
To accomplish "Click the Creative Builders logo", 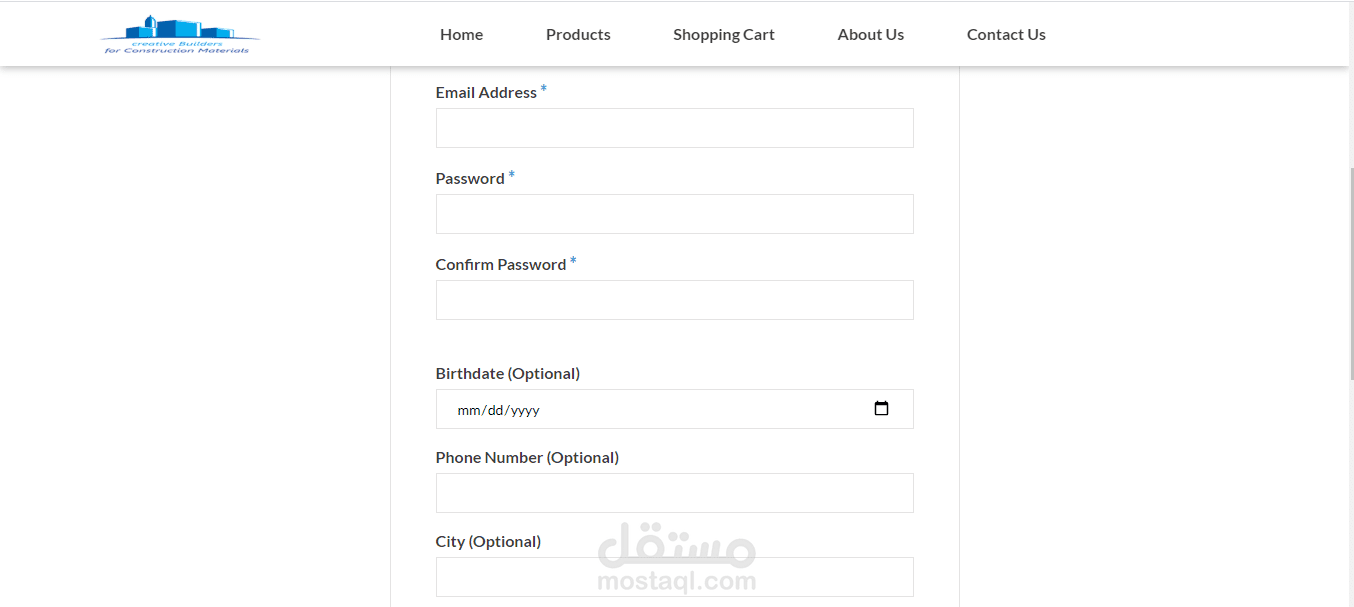I will point(180,35).
